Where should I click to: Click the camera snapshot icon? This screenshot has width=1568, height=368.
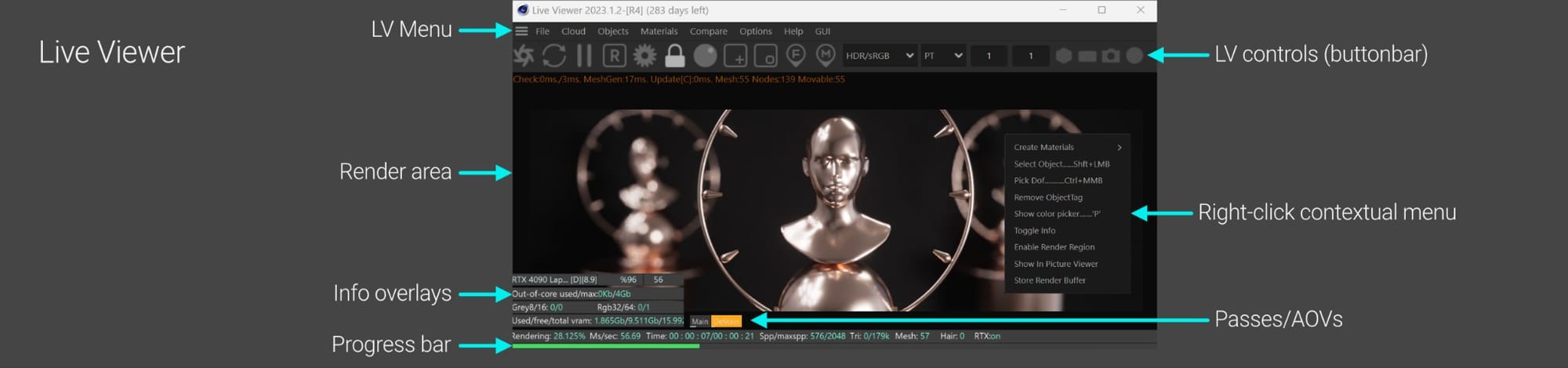[x=1111, y=56]
